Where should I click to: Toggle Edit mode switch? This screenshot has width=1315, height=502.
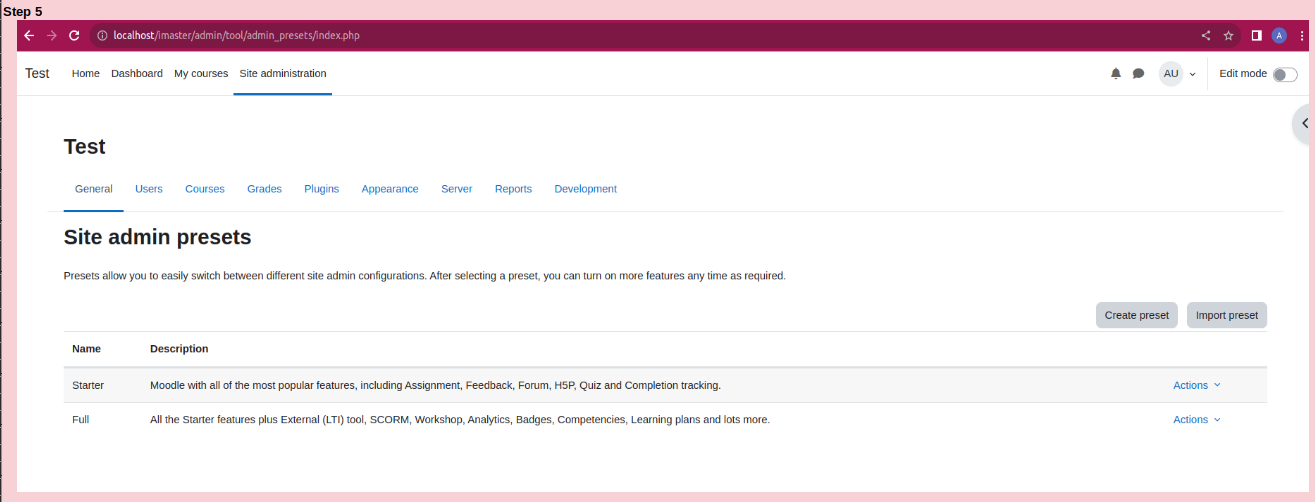click(x=1285, y=74)
